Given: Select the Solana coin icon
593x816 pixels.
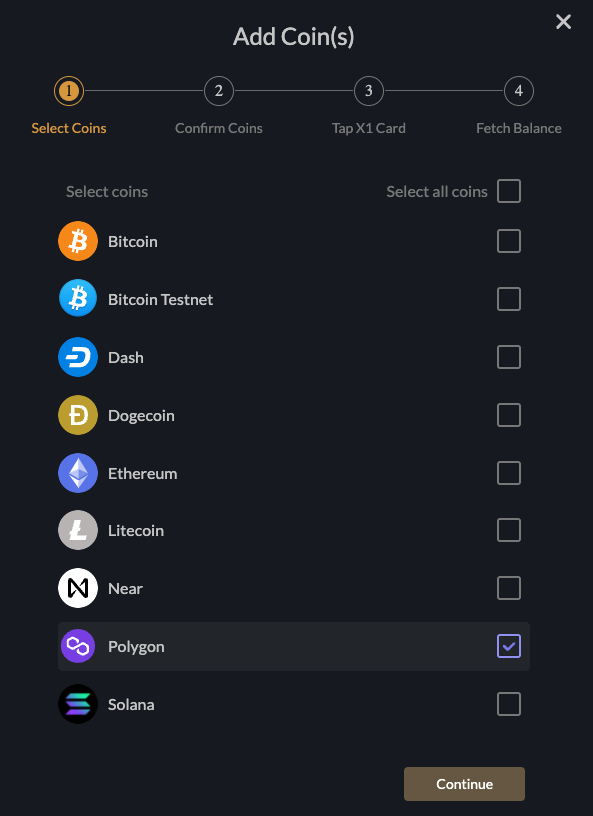Looking at the screenshot, I should pyautogui.click(x=78, y=704).
